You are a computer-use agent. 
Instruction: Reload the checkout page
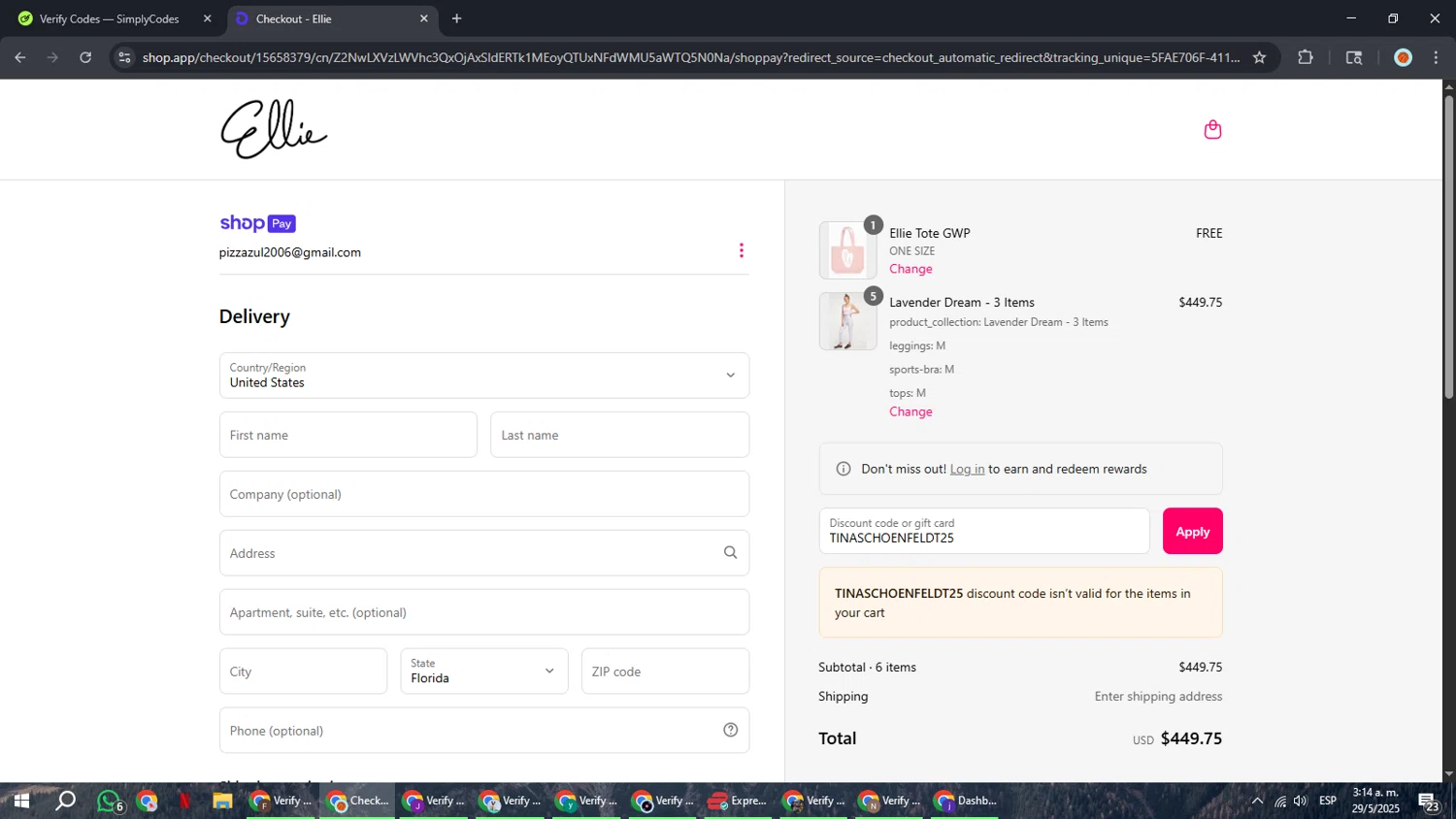pos(85,57)
